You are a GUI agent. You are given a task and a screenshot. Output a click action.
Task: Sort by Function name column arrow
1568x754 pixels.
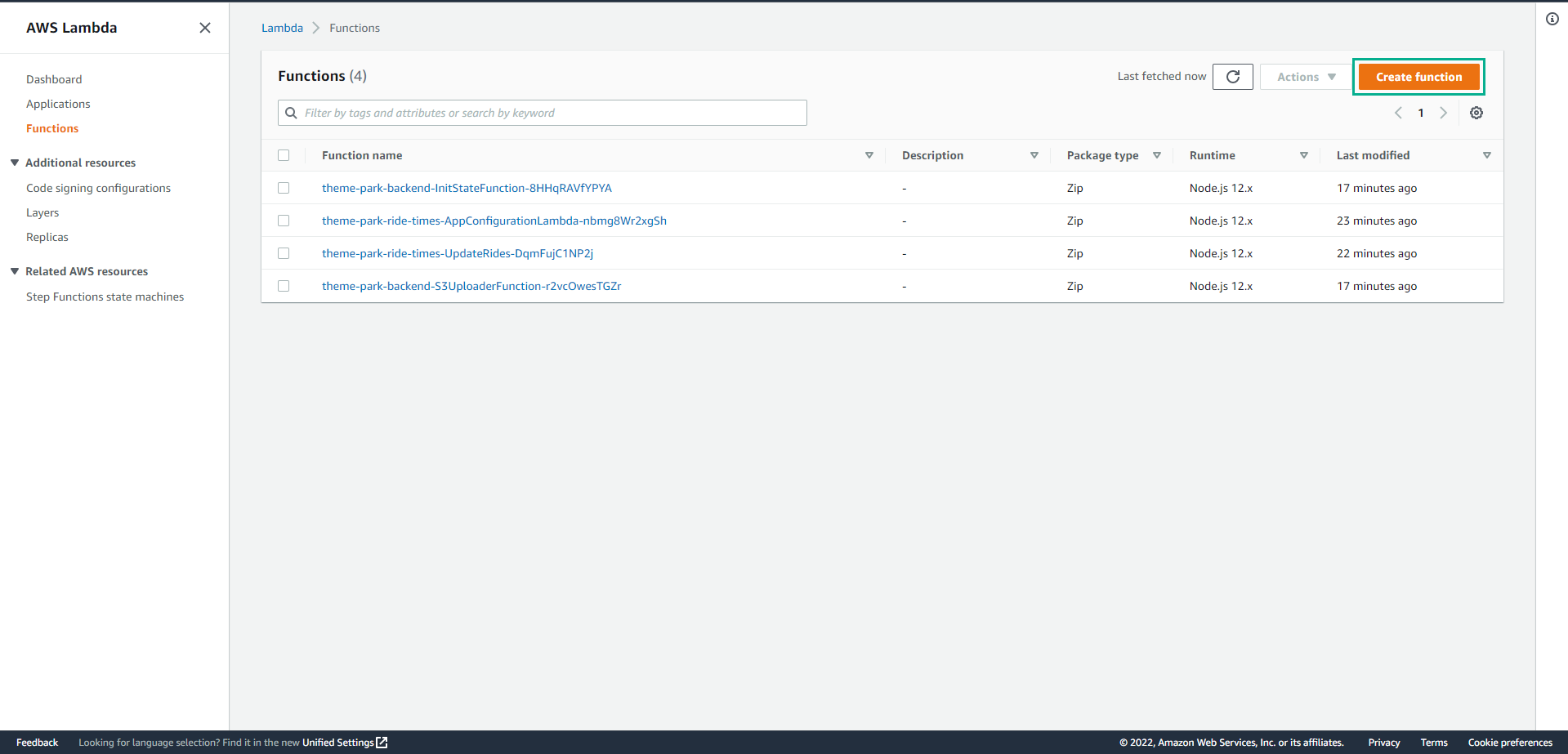pos(869,155)
